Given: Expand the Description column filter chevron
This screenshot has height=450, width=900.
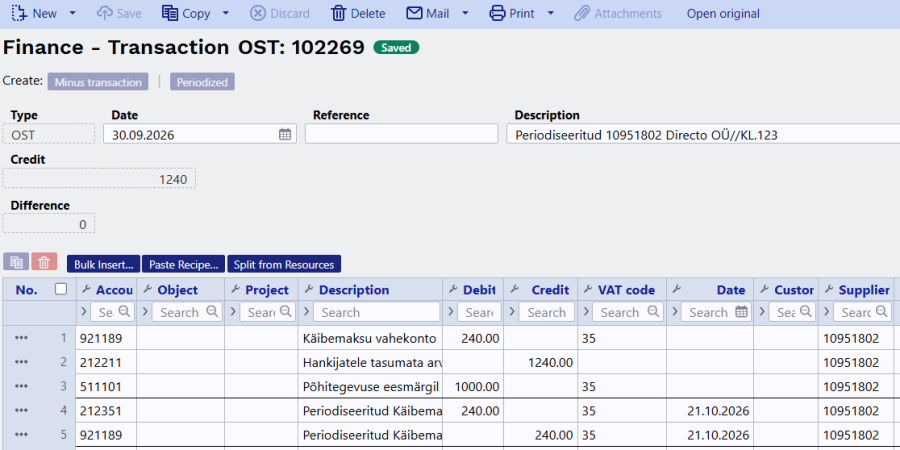Looking at the screenshot, I should click(x=307, y=312).
